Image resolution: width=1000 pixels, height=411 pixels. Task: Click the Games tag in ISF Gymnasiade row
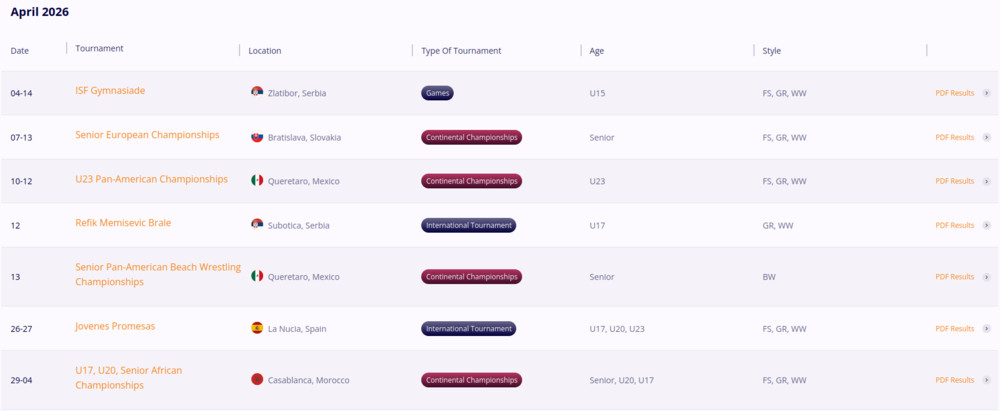click(438, 93)
